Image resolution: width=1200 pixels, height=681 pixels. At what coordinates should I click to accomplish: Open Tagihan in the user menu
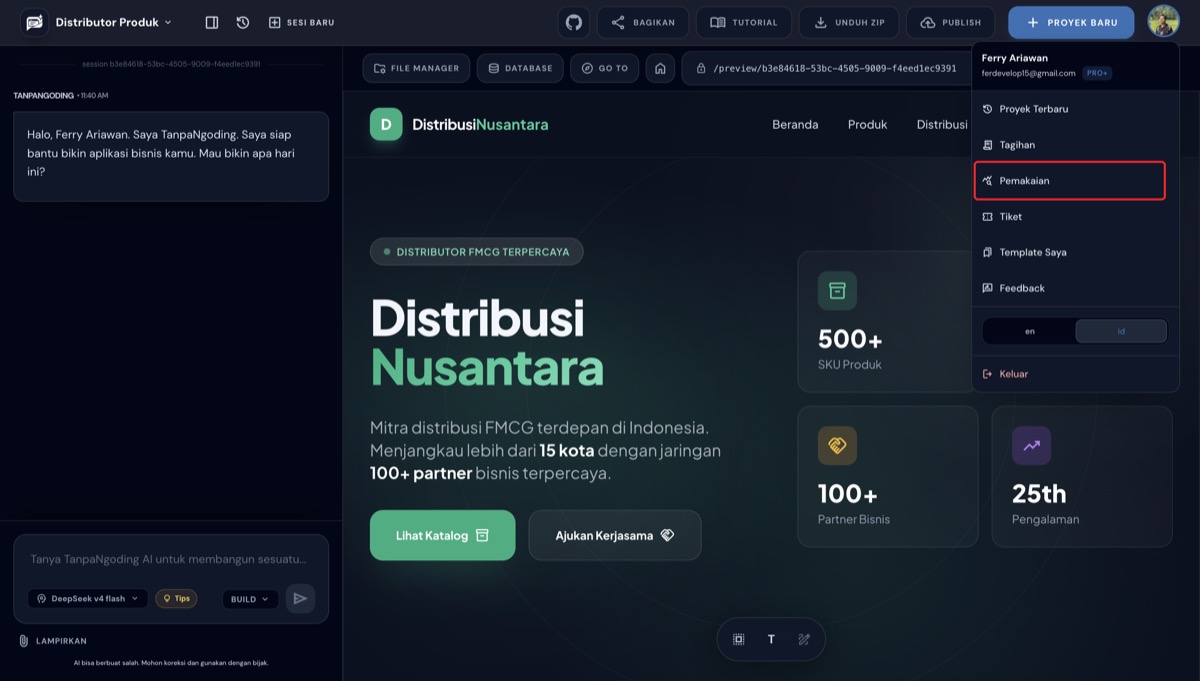(x=1075, y=145)
